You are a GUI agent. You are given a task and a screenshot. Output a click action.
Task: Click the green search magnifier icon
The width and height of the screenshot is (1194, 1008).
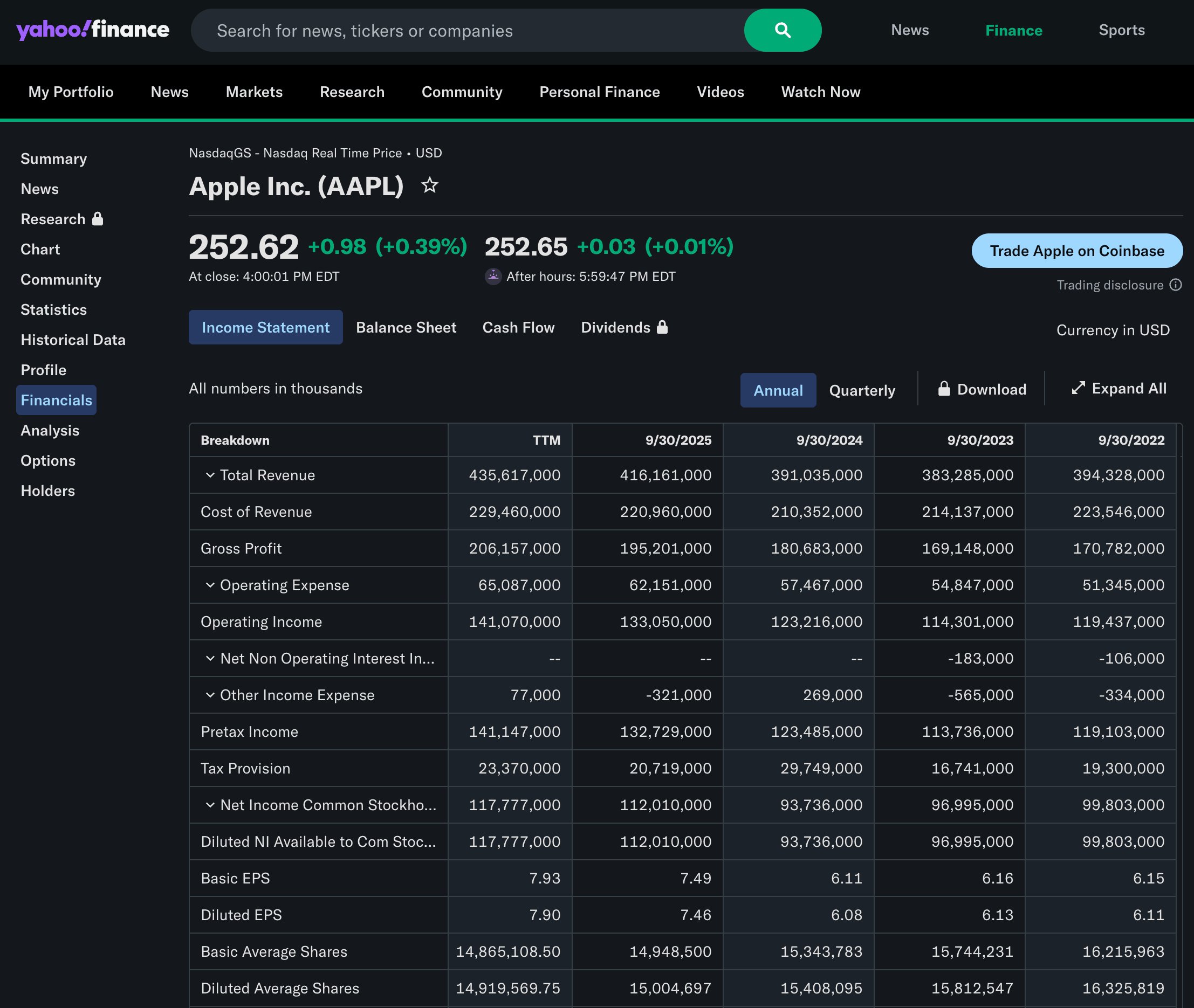click(x=783, y=30)
